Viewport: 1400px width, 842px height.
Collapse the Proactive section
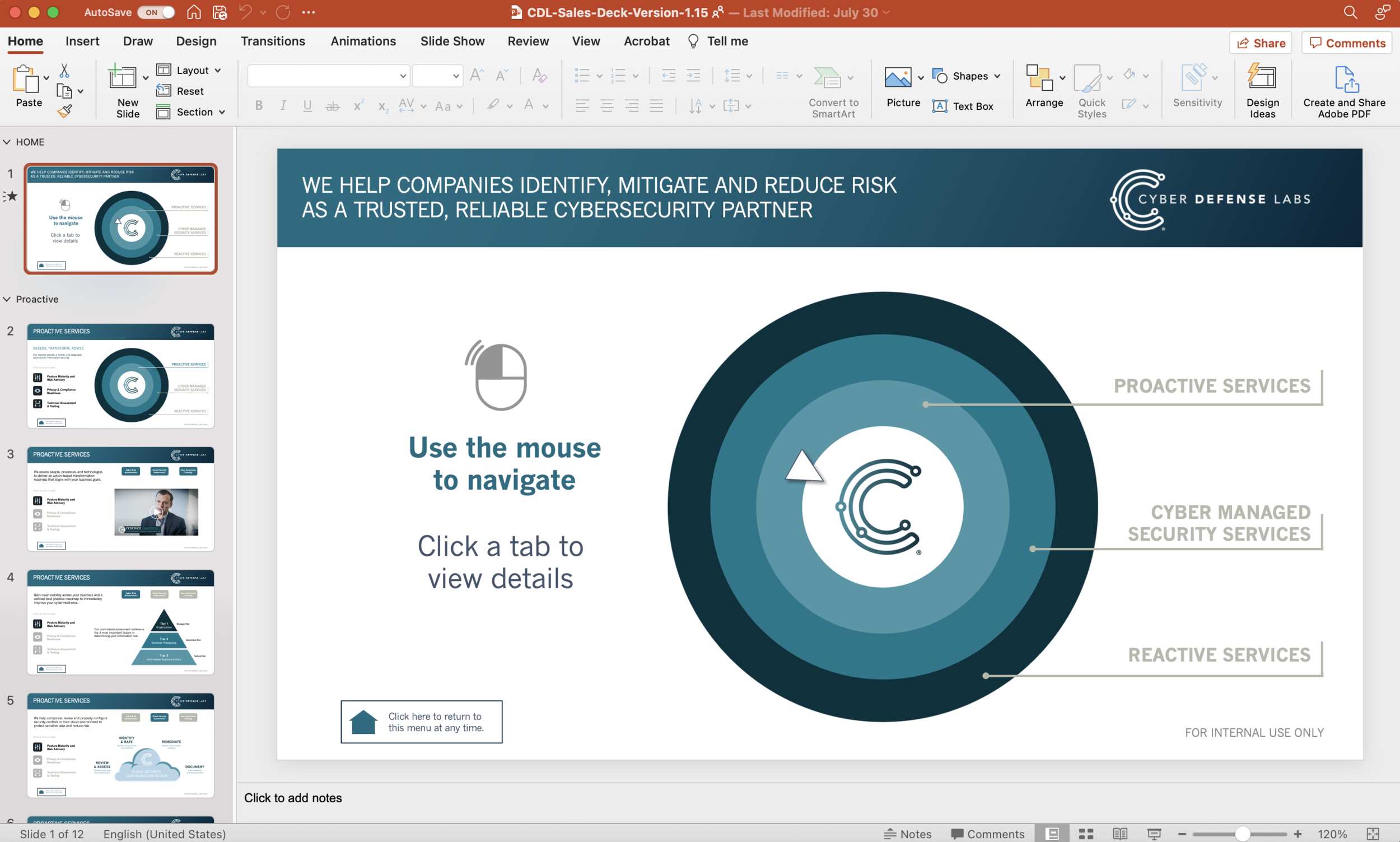[x=7, y=299]
